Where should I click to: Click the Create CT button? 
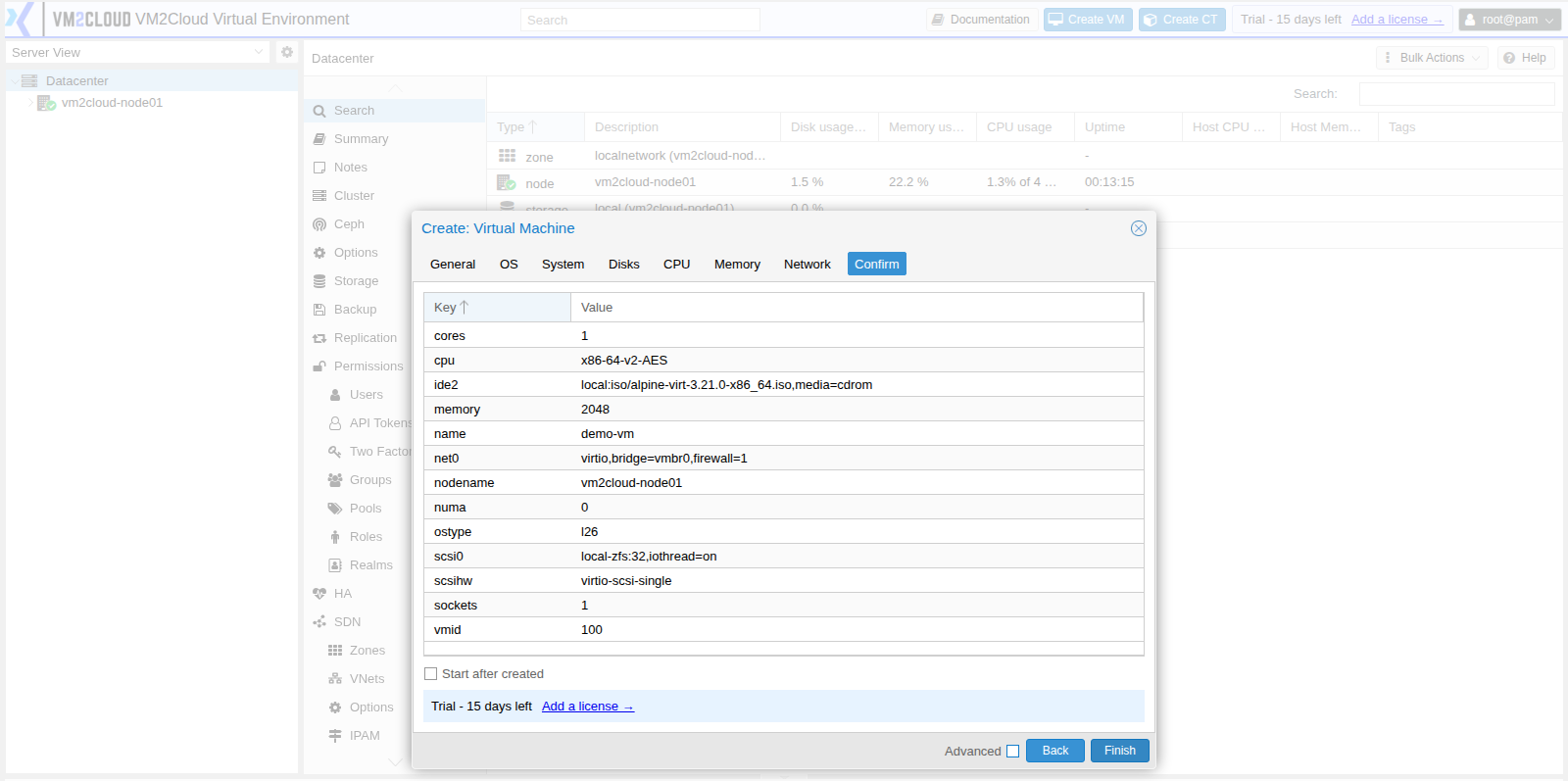(1182, 20)
